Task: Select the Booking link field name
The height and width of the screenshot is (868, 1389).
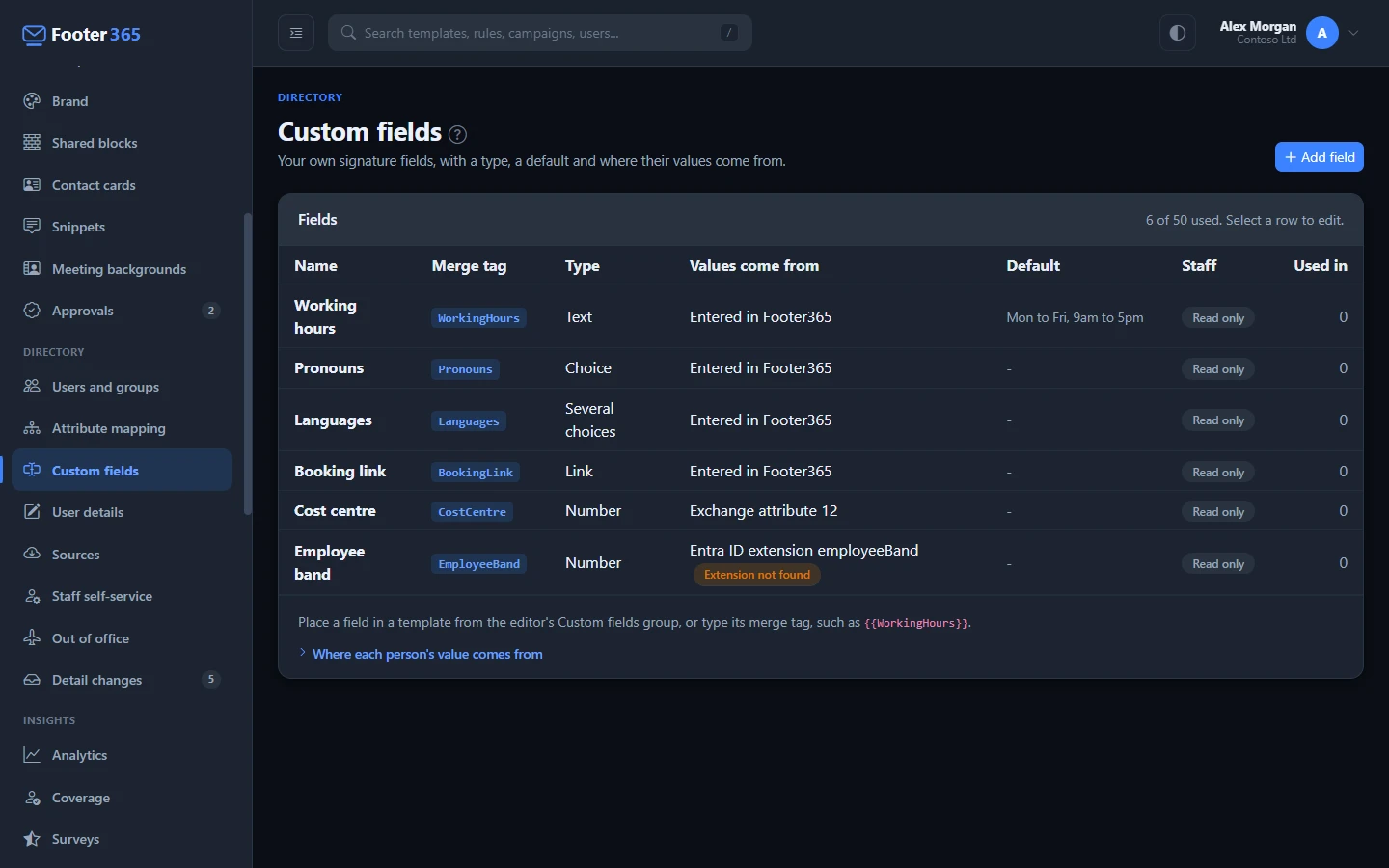Action: tap(340, 472)
